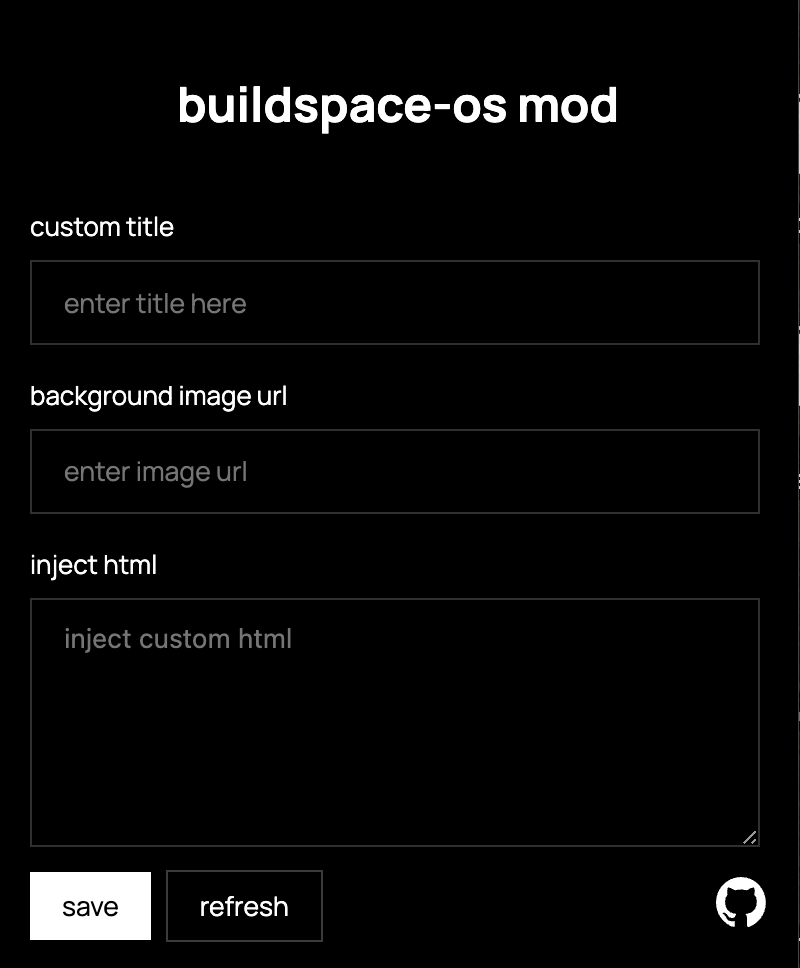
Task: Focus the inject html textarea
Action: [x=395, y=722]
